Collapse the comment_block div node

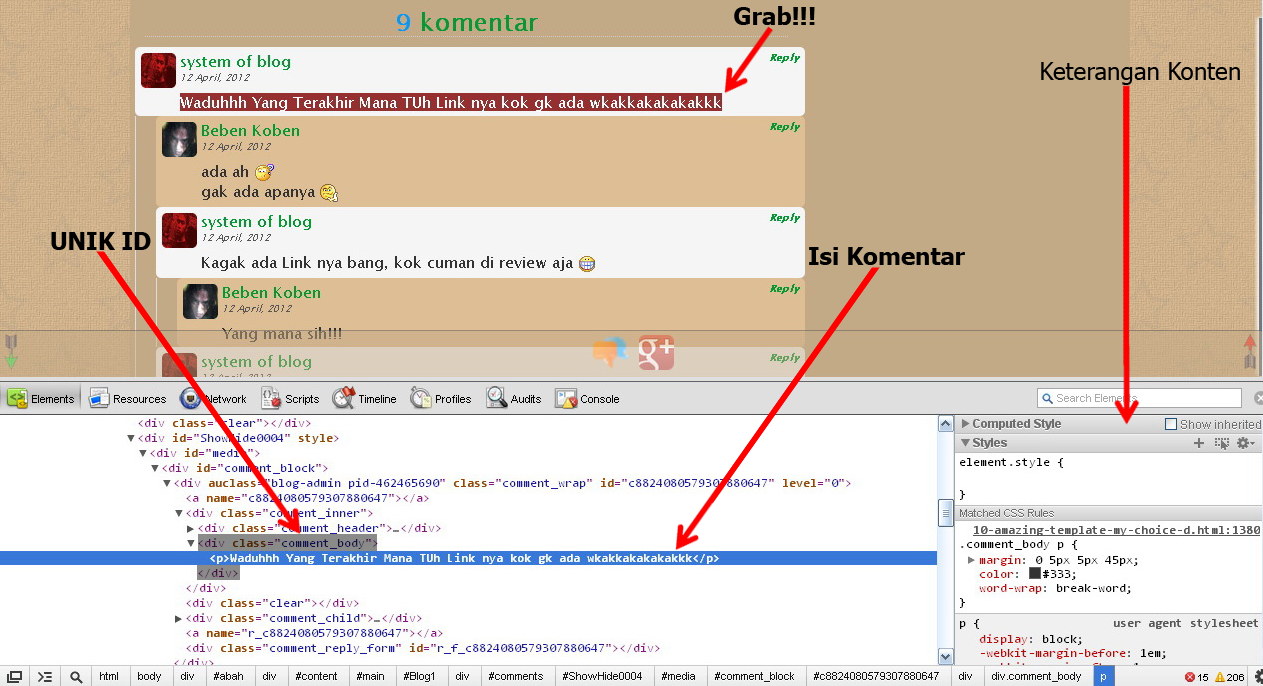(155, 468)
